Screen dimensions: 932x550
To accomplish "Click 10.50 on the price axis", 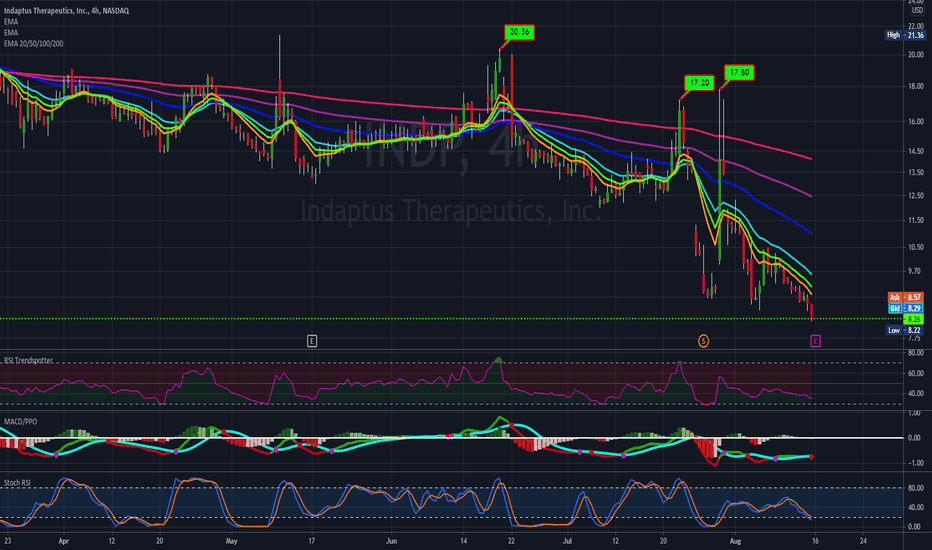I will (x=915, y=247).
